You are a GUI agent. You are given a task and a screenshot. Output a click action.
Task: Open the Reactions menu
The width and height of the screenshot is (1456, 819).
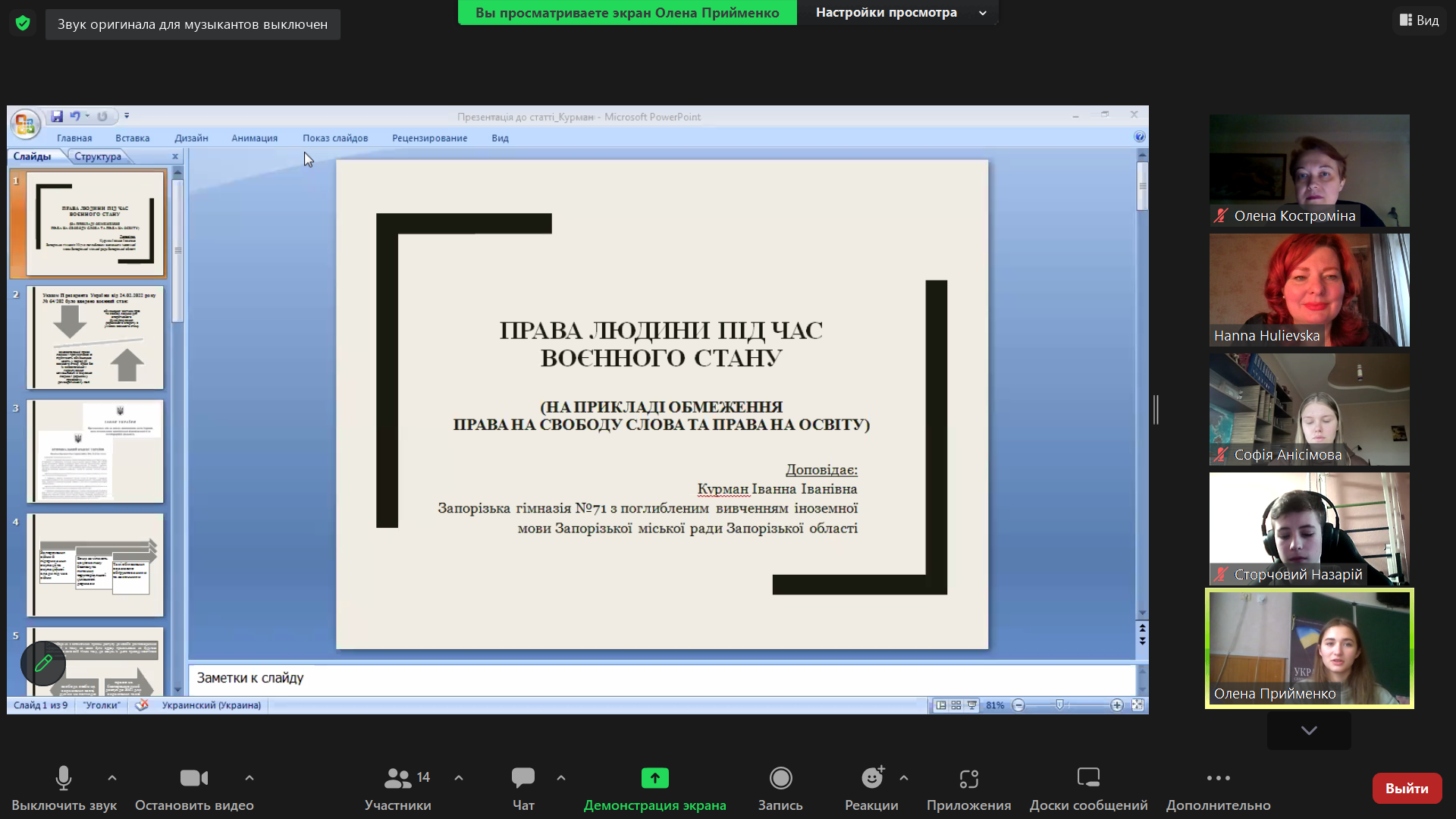[871, 789]
